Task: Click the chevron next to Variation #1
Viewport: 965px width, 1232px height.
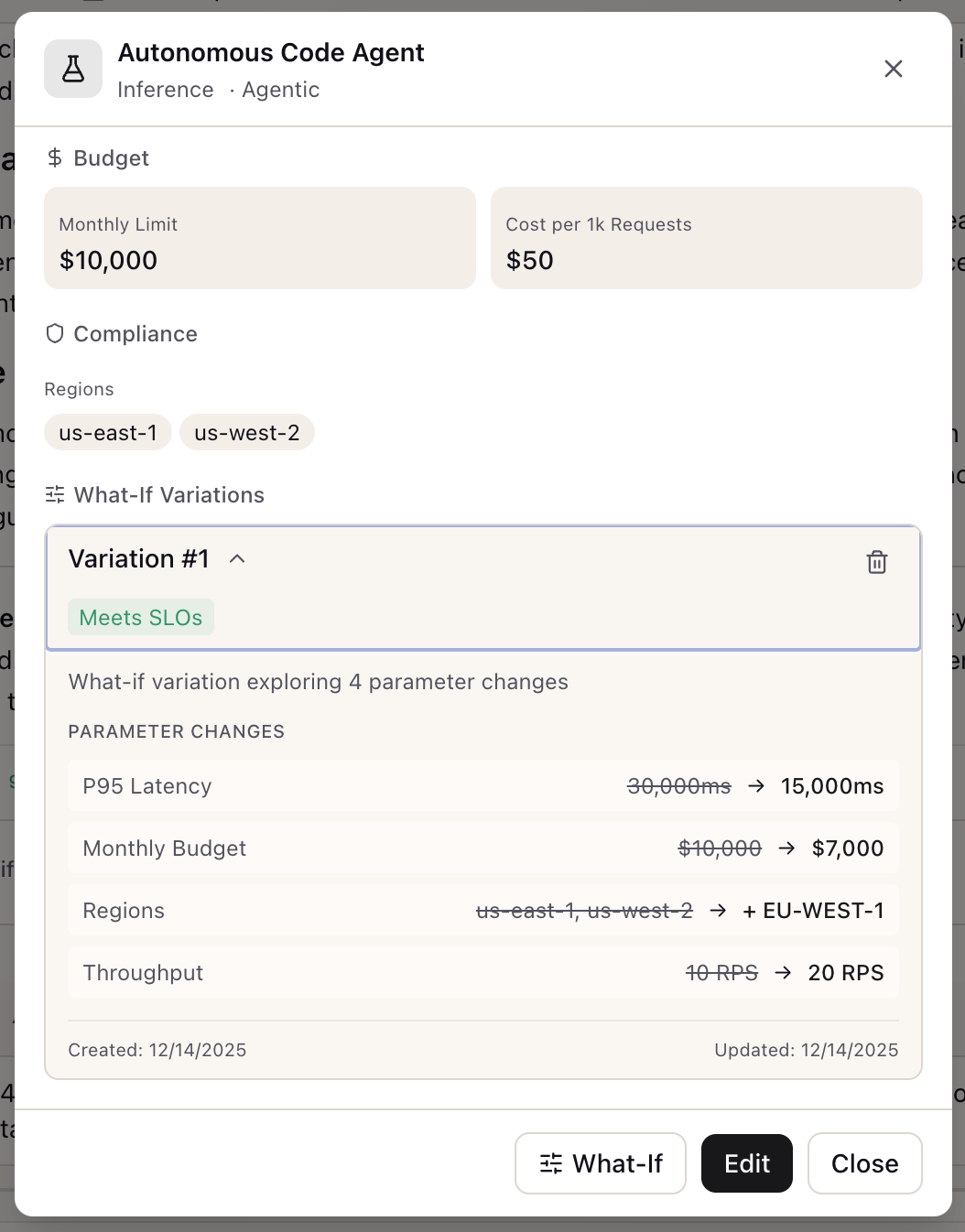Action: tap(237, 558)
